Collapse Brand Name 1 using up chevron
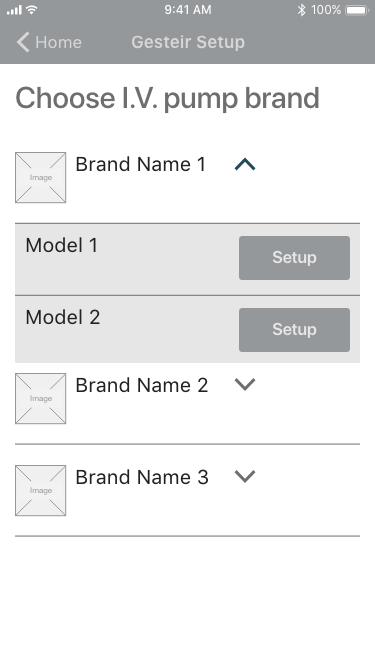This screenshot has width=375, height=667. [245, 164]
